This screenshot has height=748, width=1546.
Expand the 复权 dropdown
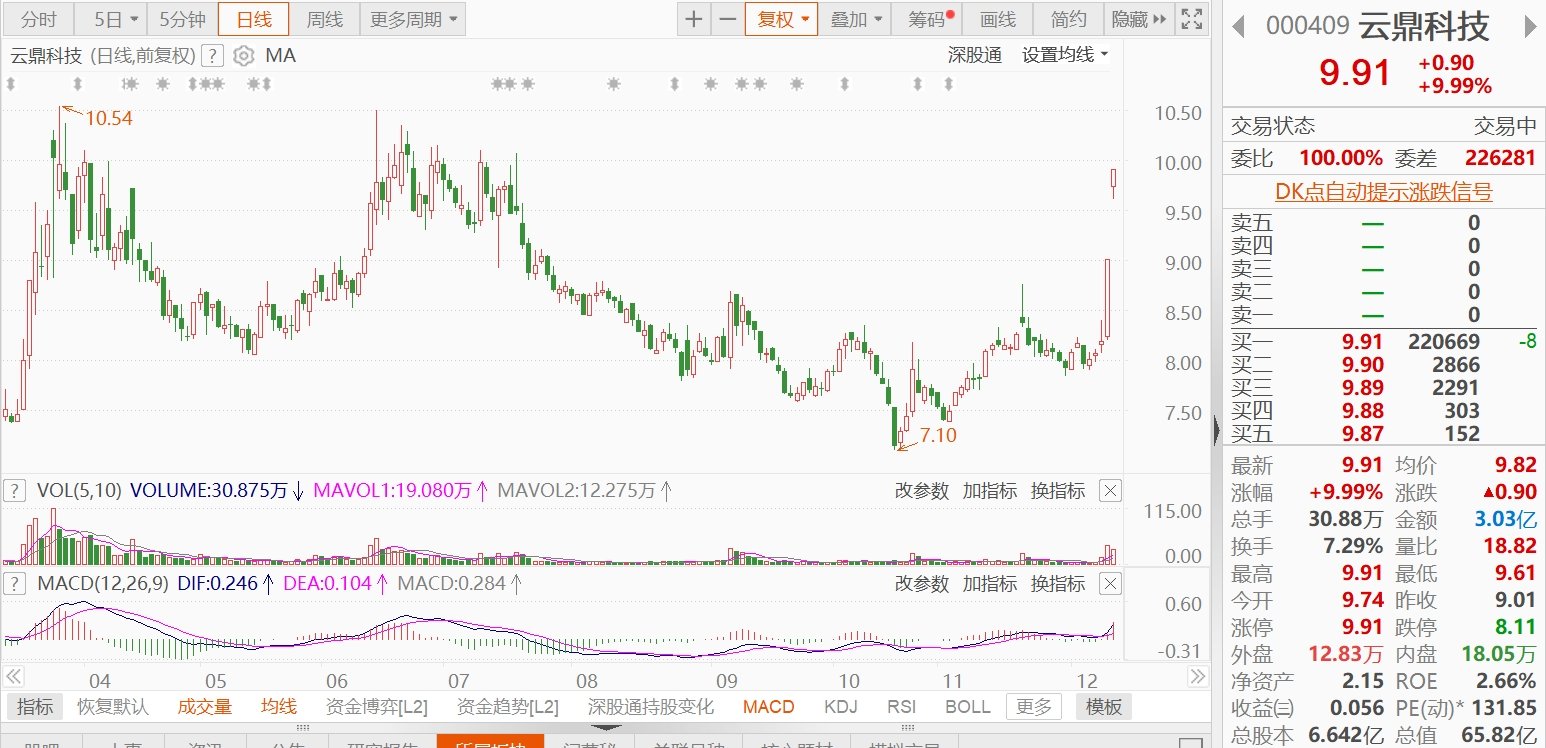783,19
